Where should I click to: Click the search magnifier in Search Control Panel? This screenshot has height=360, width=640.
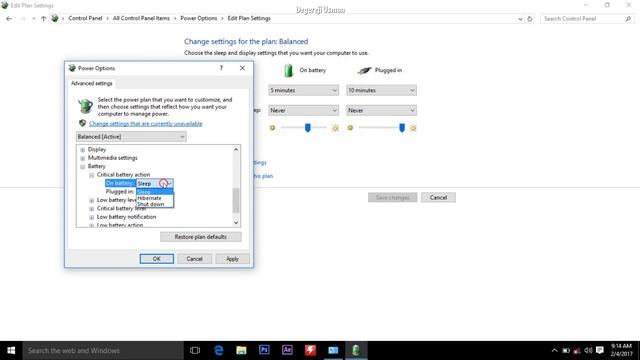click(x=628, y=19)
